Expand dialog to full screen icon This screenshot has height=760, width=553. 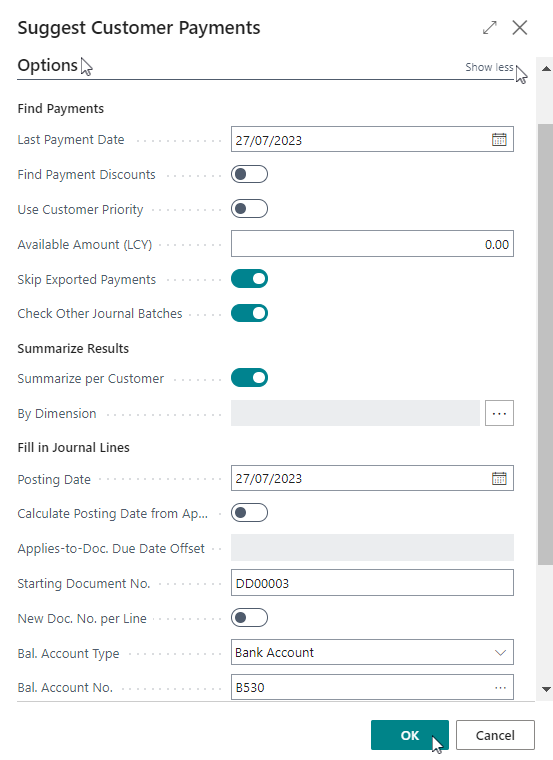(x=490, y=28)
